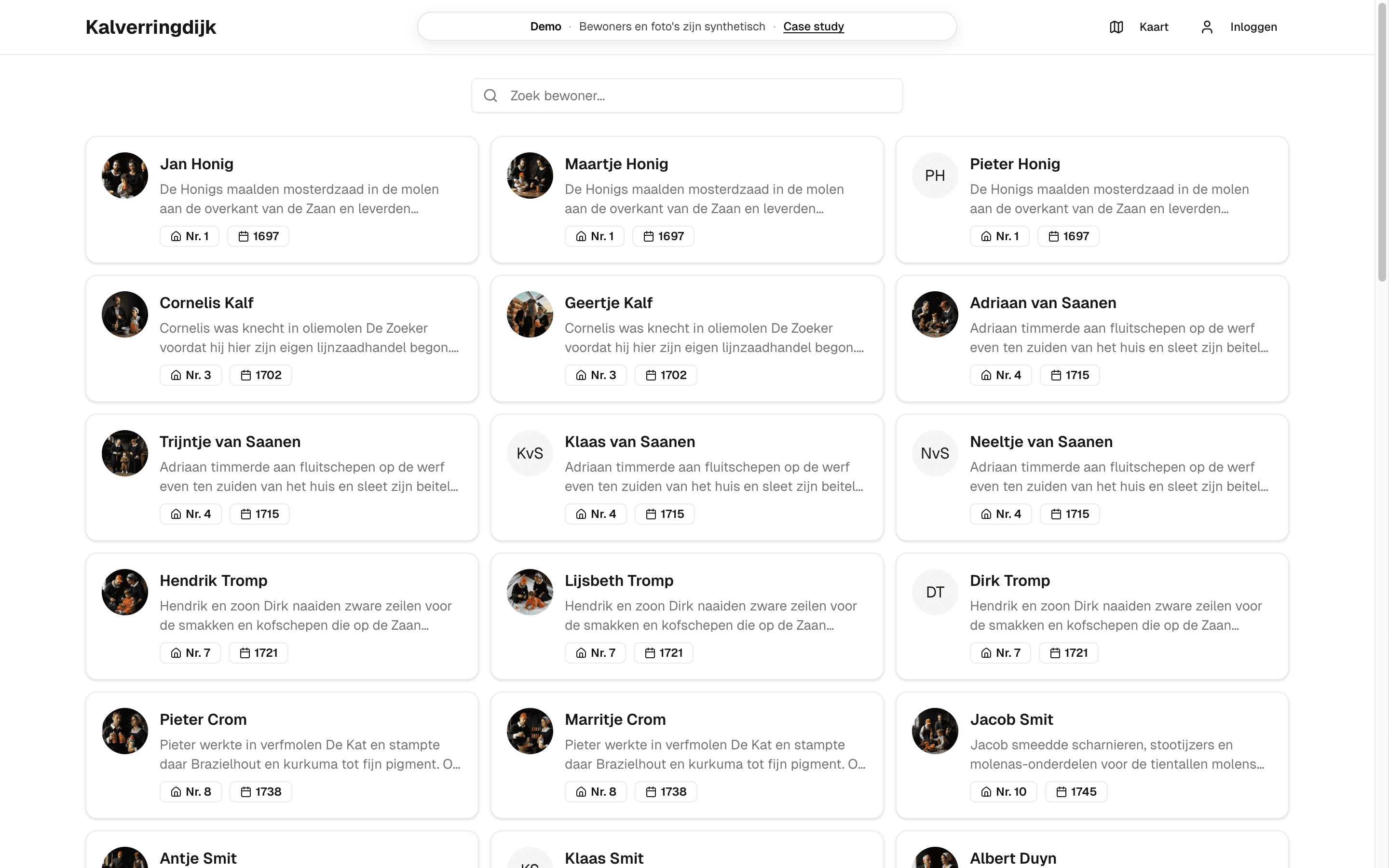Image resolution: width=1389 pixels, height=868 pixels.
Task: Click house icon on Klaas van Saanen card
Action: coord(582,515)
